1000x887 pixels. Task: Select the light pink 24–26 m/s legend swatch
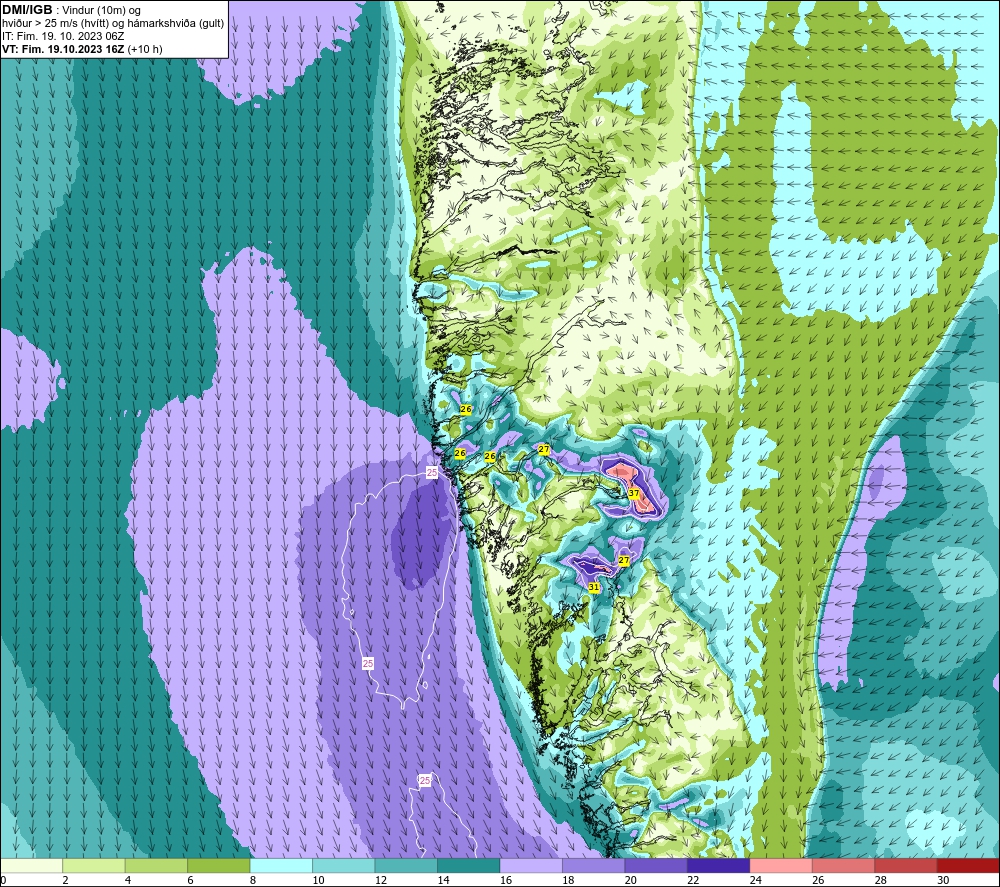pyautogui.click(x=781, y=865)
